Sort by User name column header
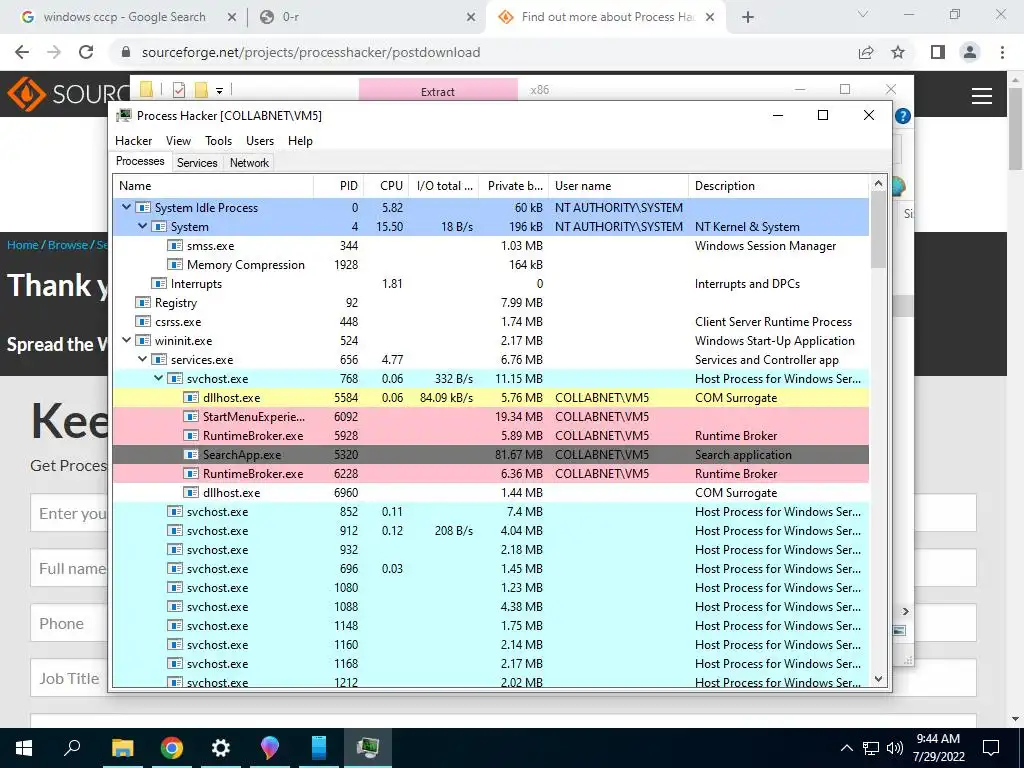 (618, 186)
